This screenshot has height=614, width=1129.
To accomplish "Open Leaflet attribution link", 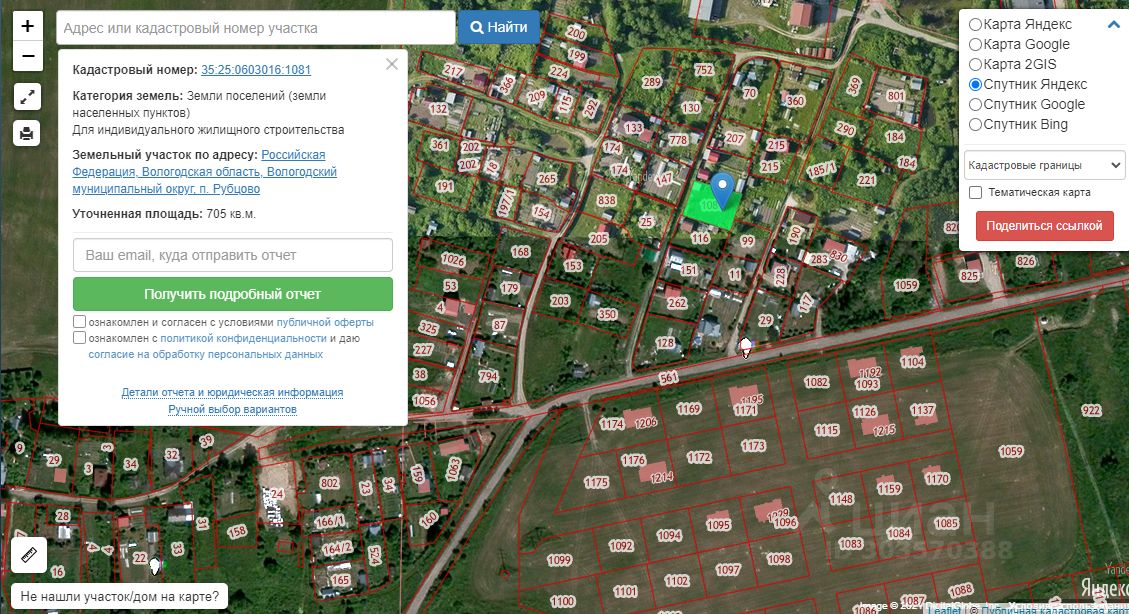I will click(x=944, y=610).
